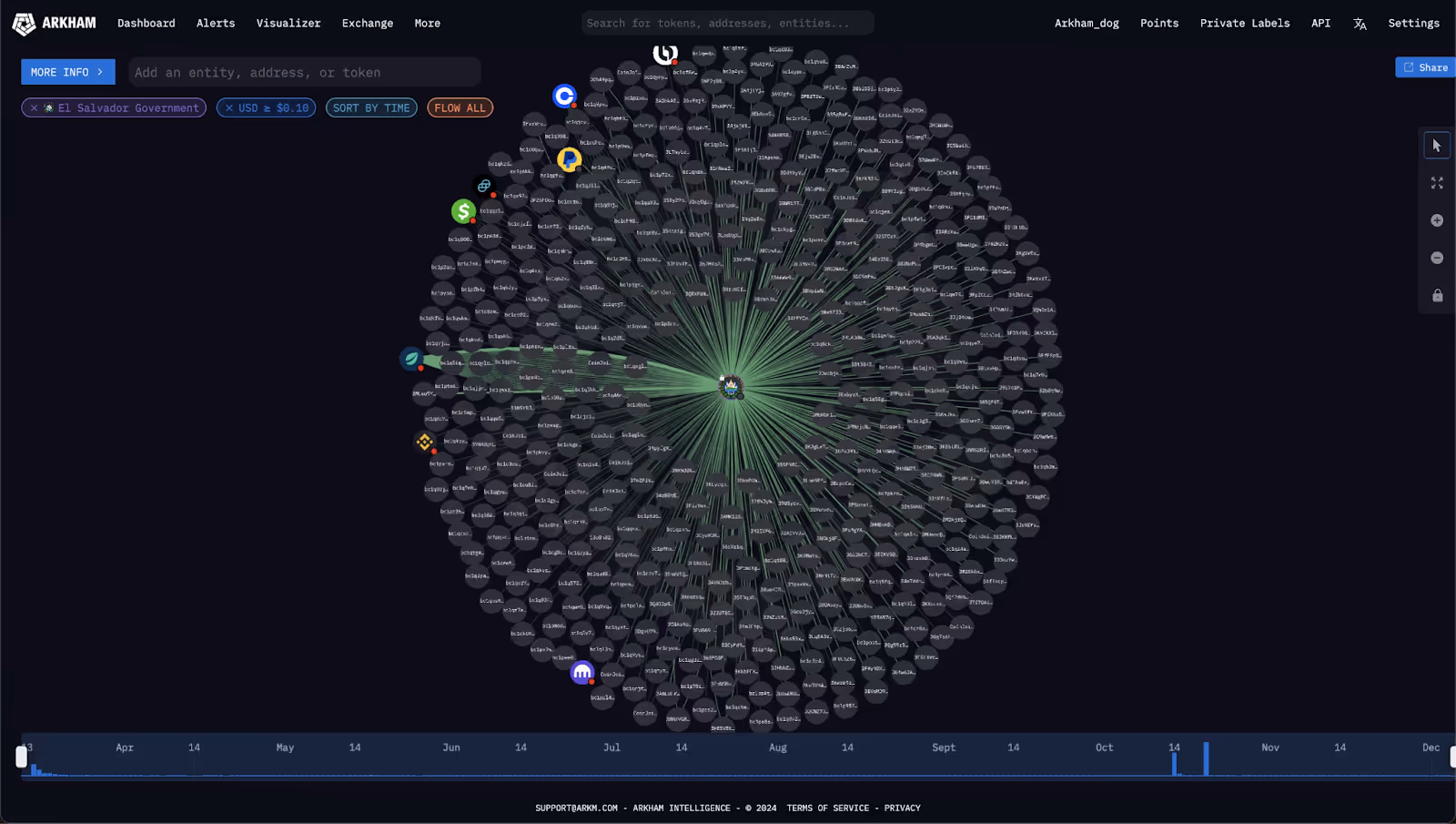Click the left timeline range handle
Image resolution: width=1456 pixels, height=824 pixels.
[22, 757]
